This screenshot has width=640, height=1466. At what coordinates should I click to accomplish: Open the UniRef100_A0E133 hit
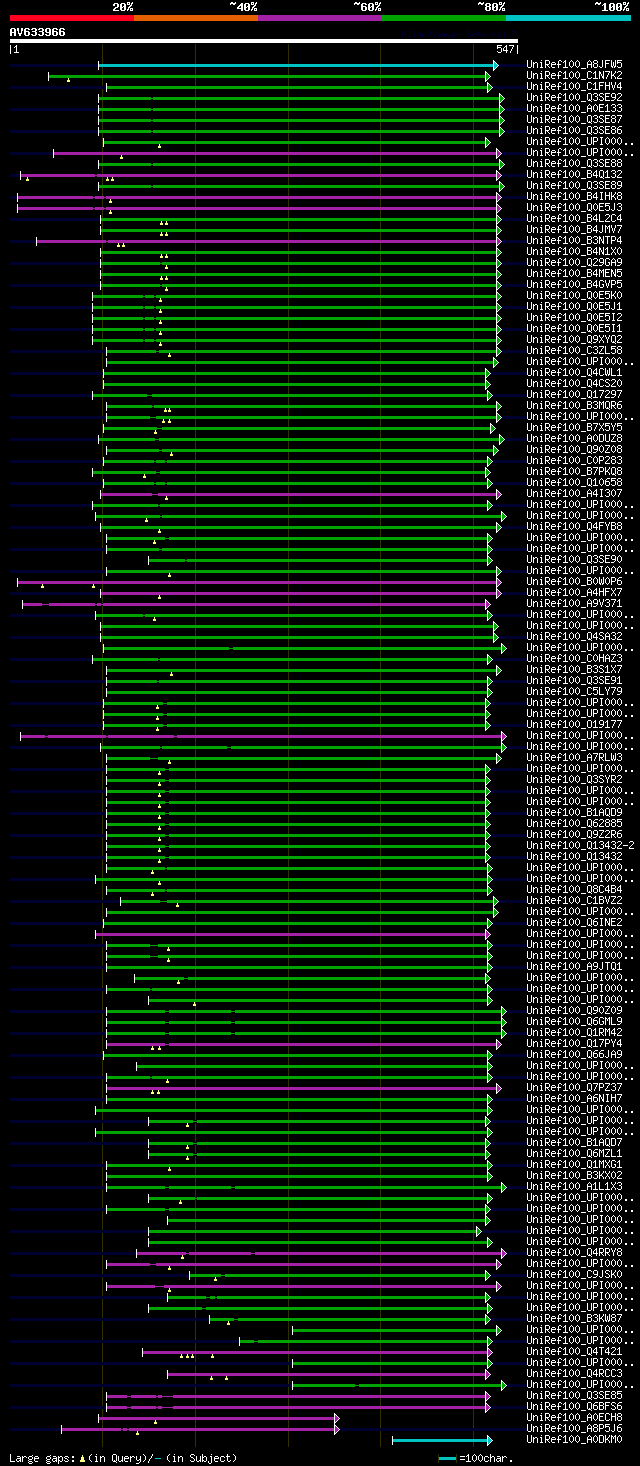574,109
